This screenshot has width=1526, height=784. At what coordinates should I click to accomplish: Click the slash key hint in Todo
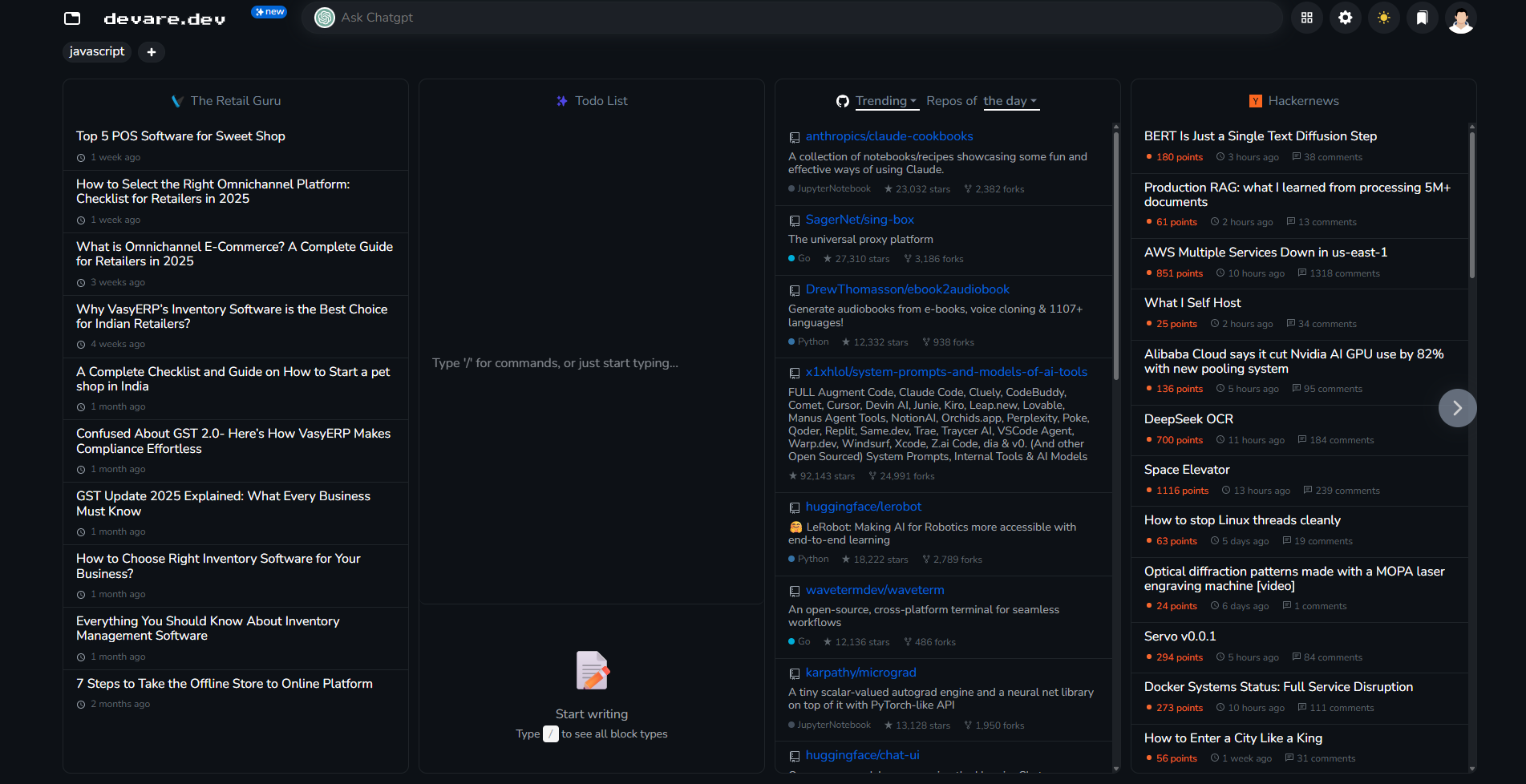pos(551,733)
